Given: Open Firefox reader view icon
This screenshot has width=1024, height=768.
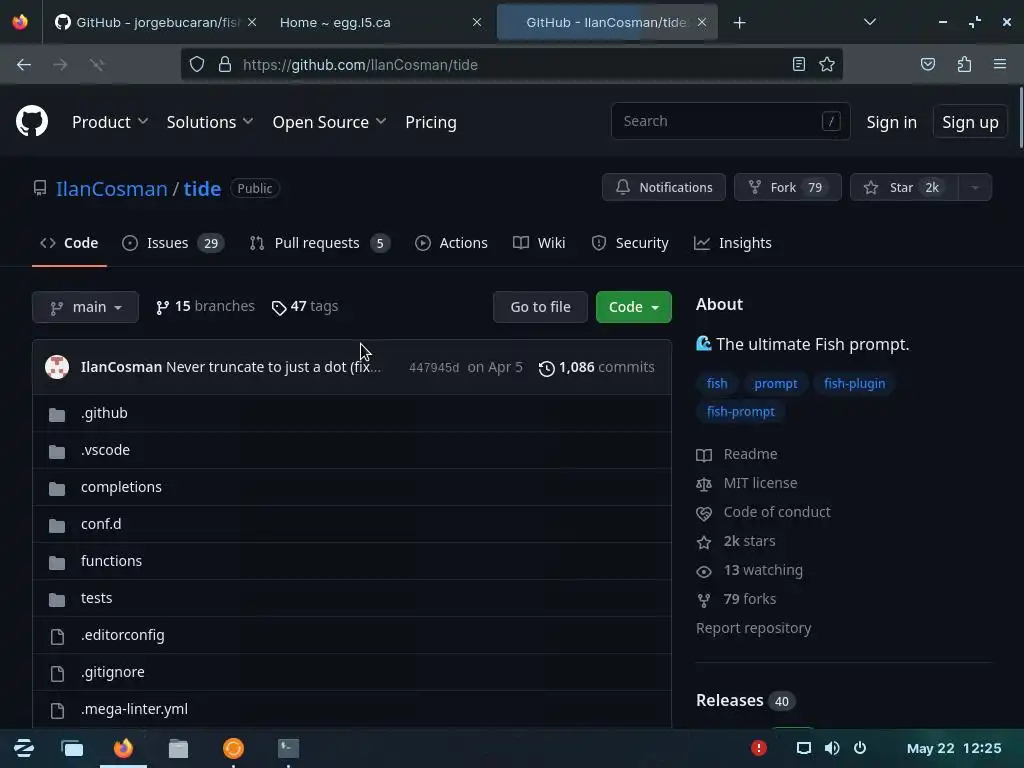Looking at the screenshot, I should pos(798,65).
